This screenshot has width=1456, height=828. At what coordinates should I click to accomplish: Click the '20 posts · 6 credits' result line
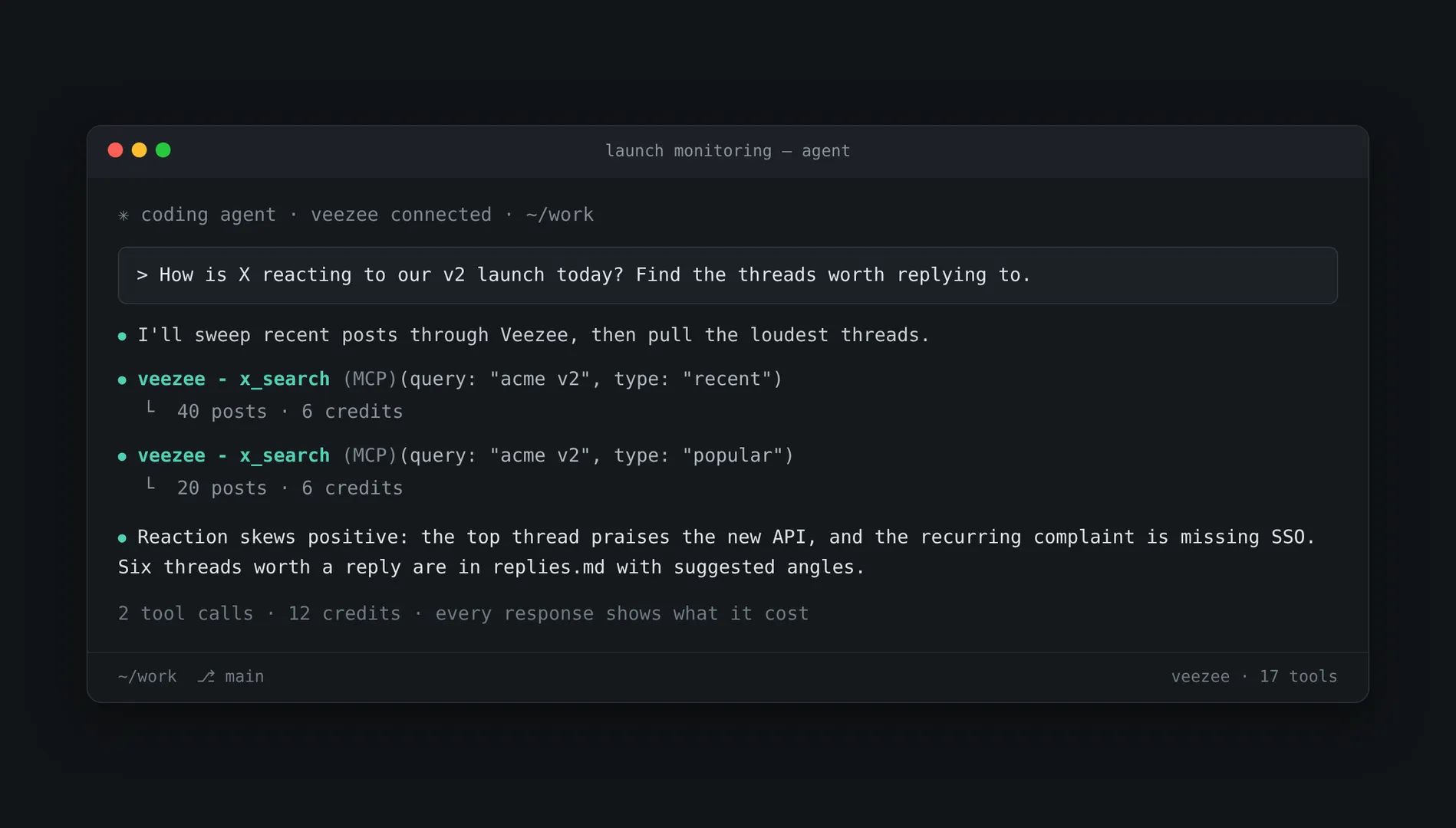click(x=289, y=488)
